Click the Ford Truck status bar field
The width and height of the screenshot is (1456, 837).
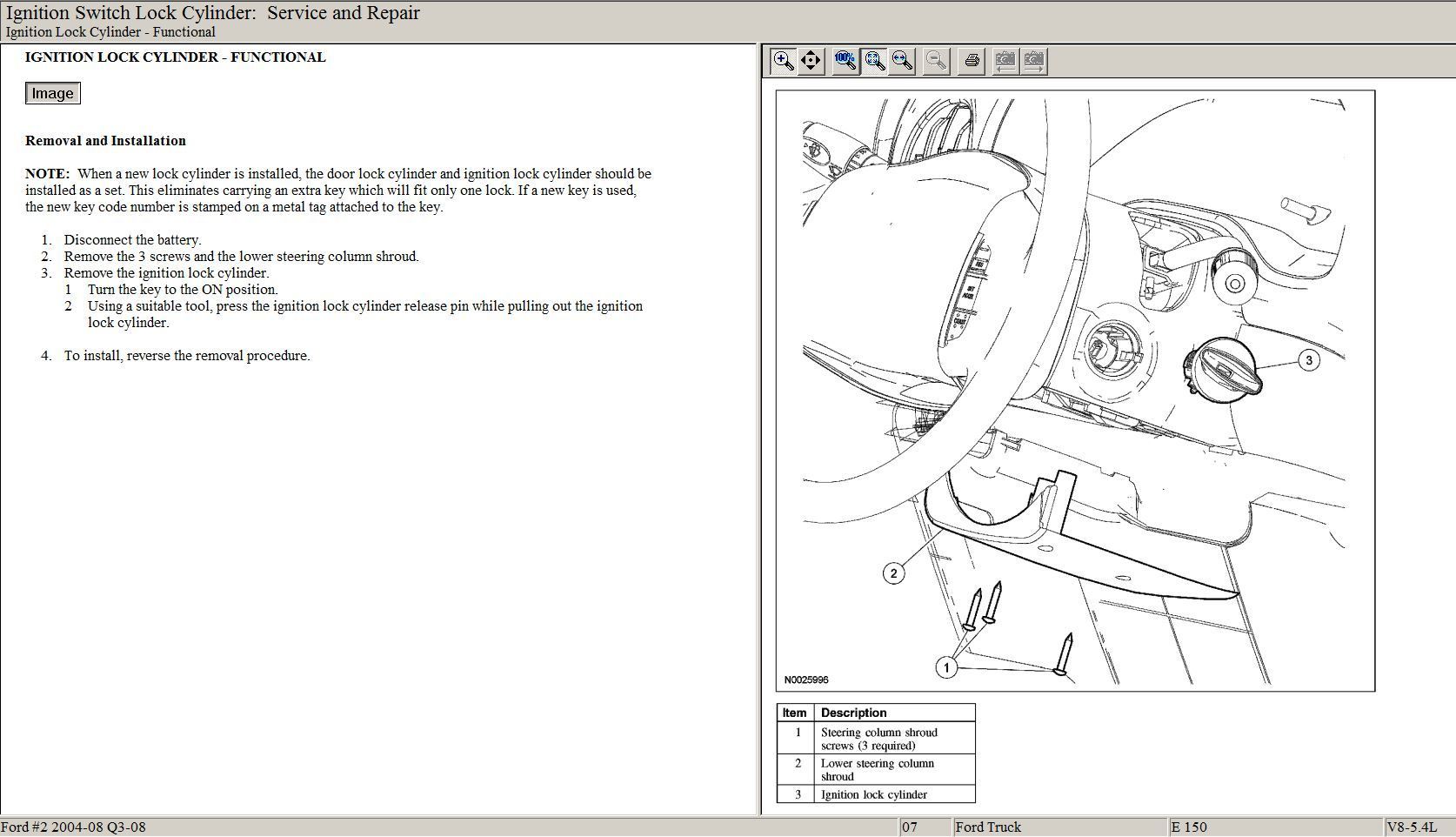(987, 827)
